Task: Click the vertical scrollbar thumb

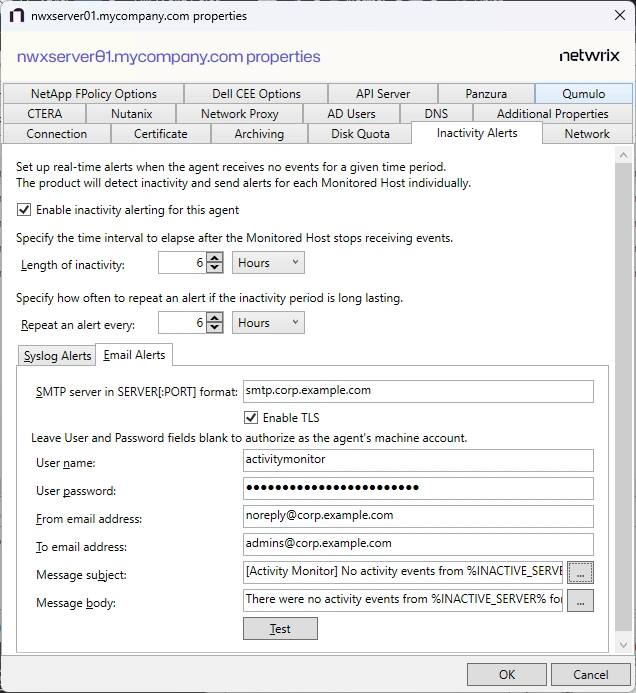Action: tap(623, 396)
